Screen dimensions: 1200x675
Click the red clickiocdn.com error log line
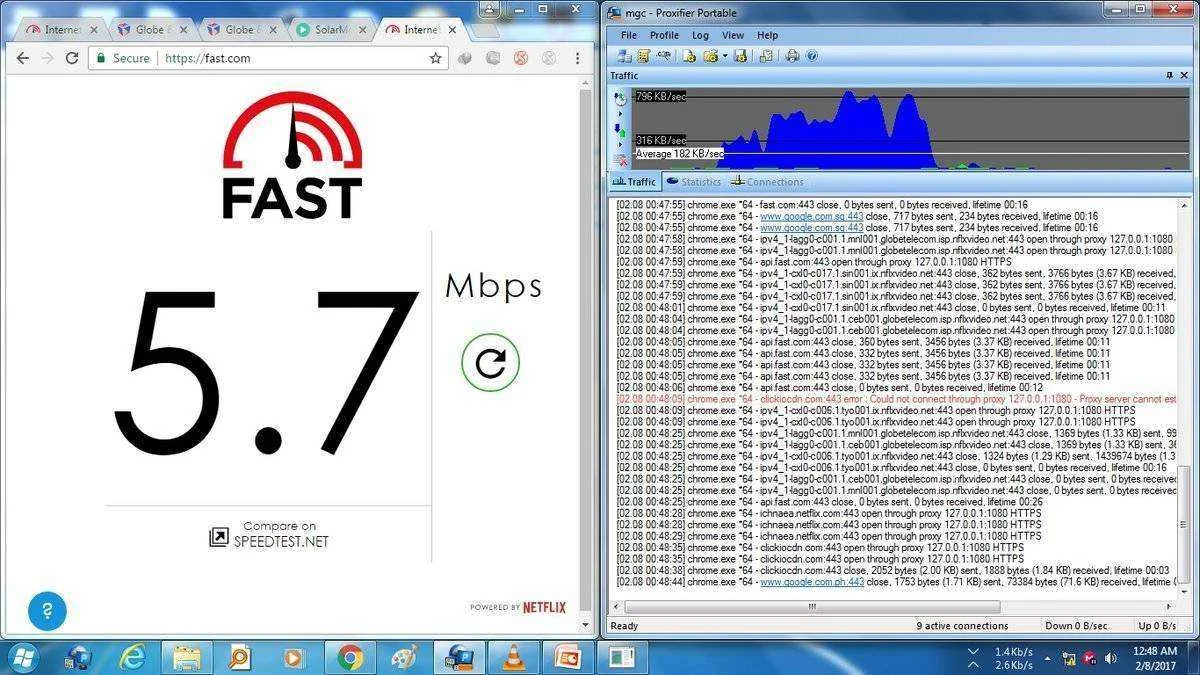pos(896,398)
